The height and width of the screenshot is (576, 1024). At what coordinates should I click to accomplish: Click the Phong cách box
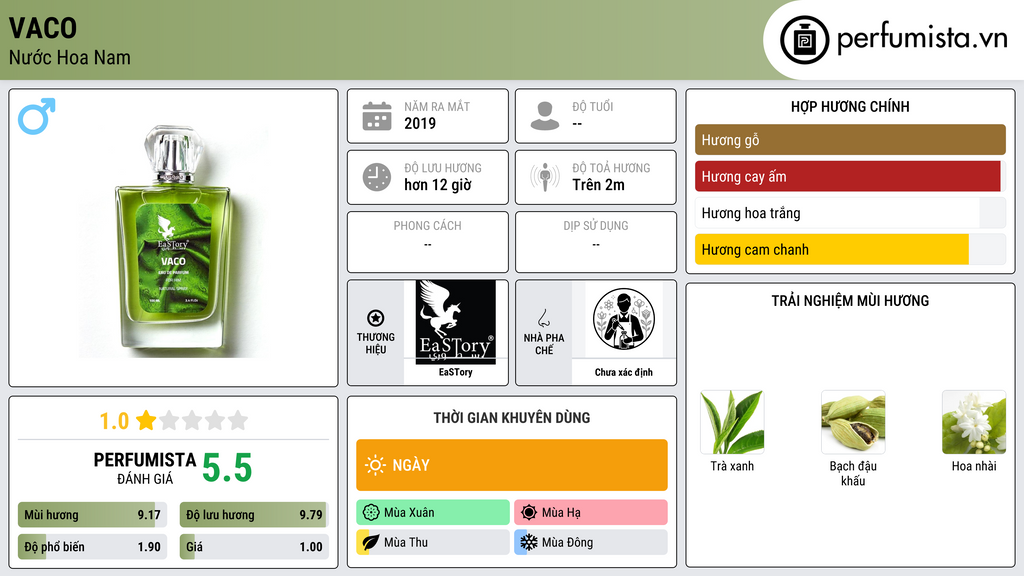coord(428,242)
